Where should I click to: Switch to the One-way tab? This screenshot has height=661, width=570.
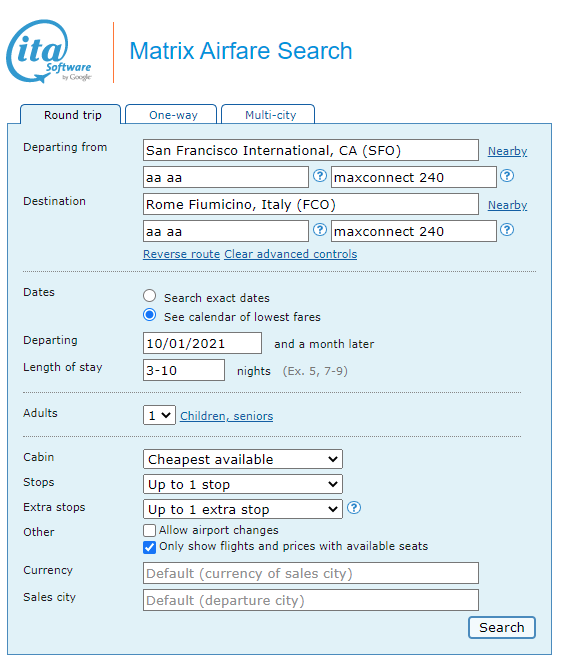point(171,115)
